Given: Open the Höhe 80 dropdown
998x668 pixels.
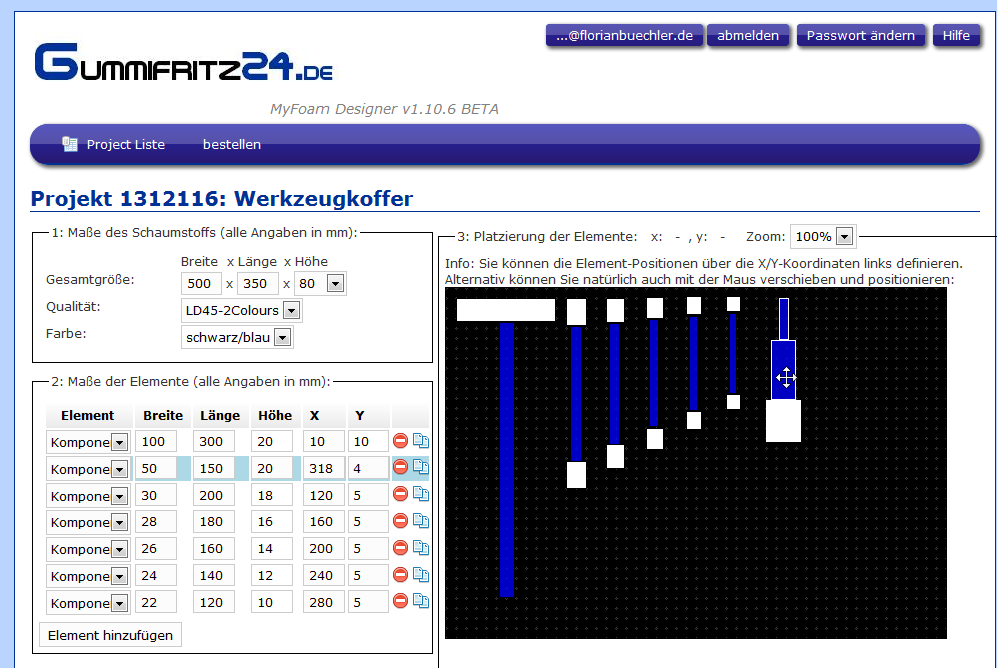Looking at the screenshot, I should click(x=334, y=284).
